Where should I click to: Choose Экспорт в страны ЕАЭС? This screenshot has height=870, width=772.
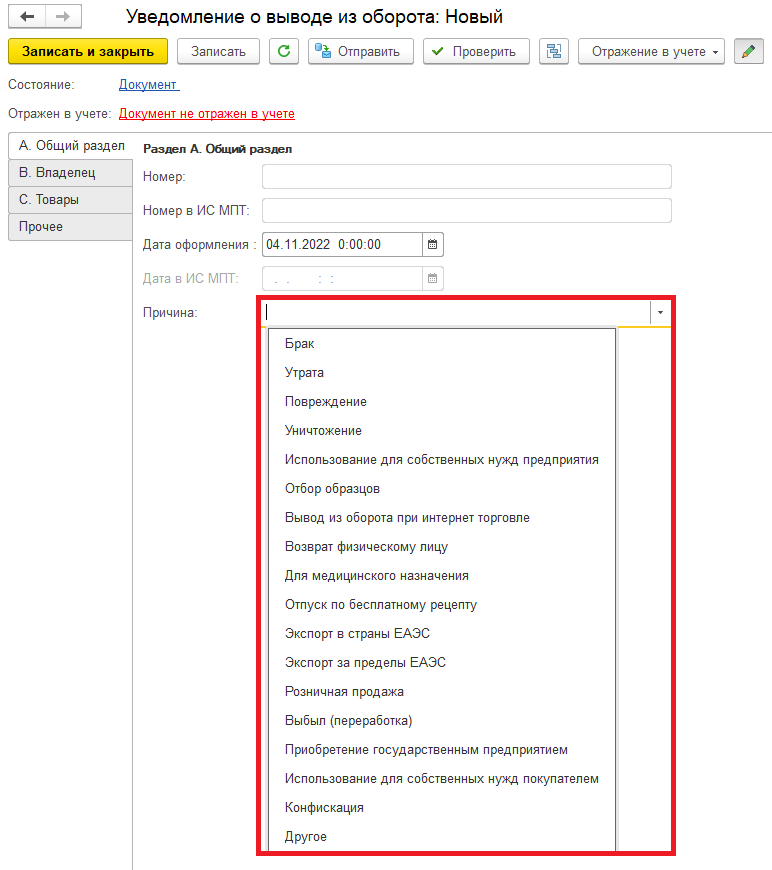(442, 634)
